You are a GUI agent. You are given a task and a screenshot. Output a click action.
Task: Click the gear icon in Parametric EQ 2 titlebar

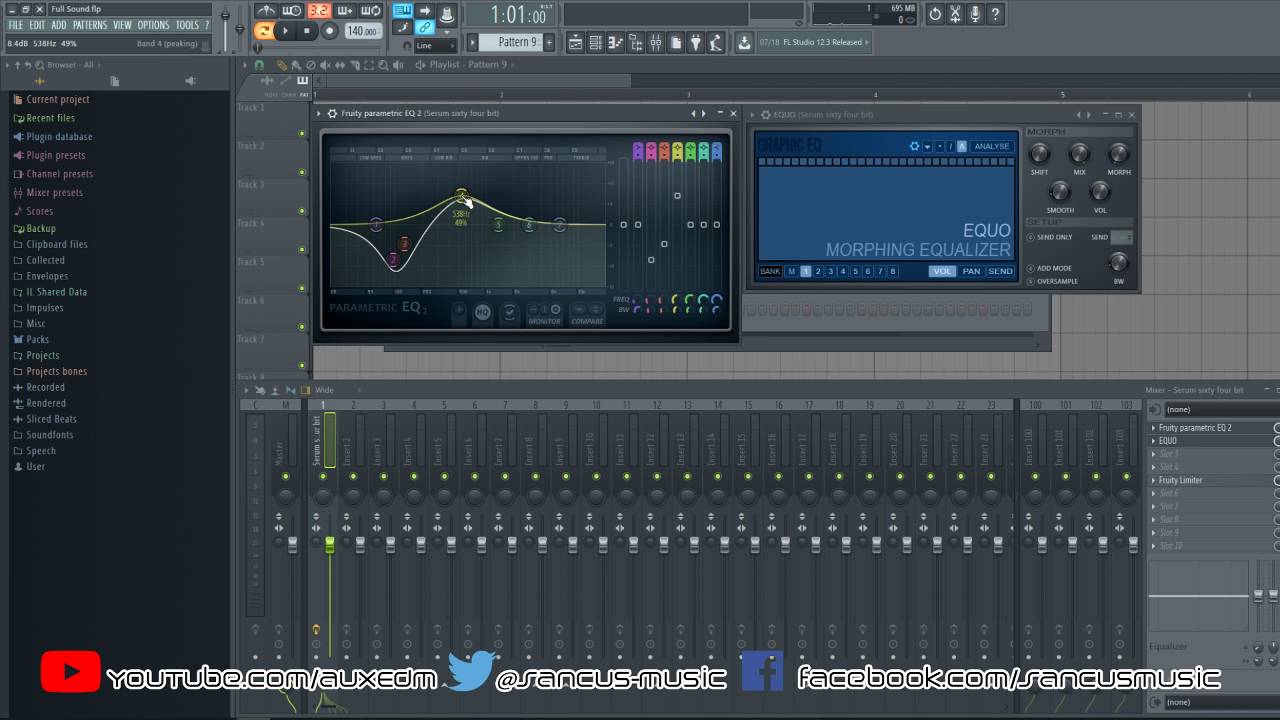click(332, 114)
